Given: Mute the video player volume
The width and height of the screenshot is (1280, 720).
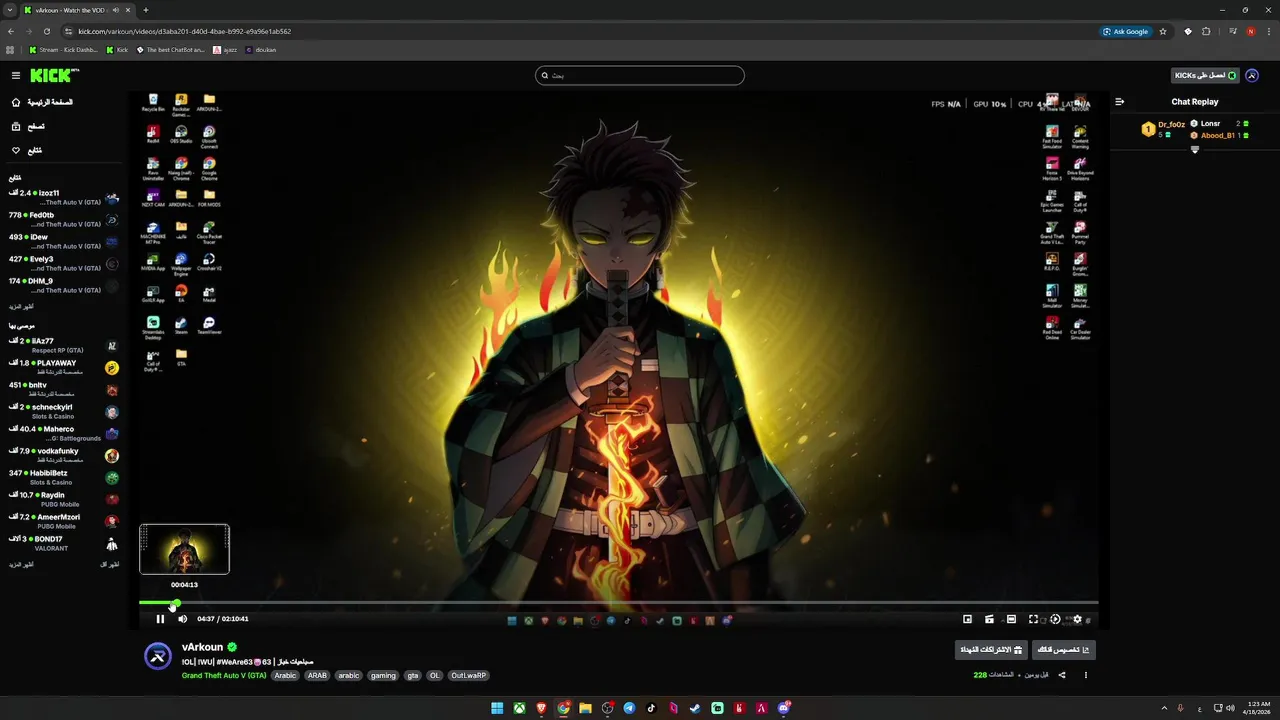Looking at the screenshot, I should [182, 619].
